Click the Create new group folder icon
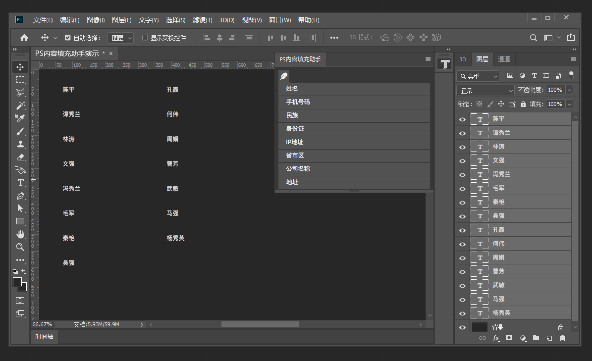 click(x=536, y=338)
